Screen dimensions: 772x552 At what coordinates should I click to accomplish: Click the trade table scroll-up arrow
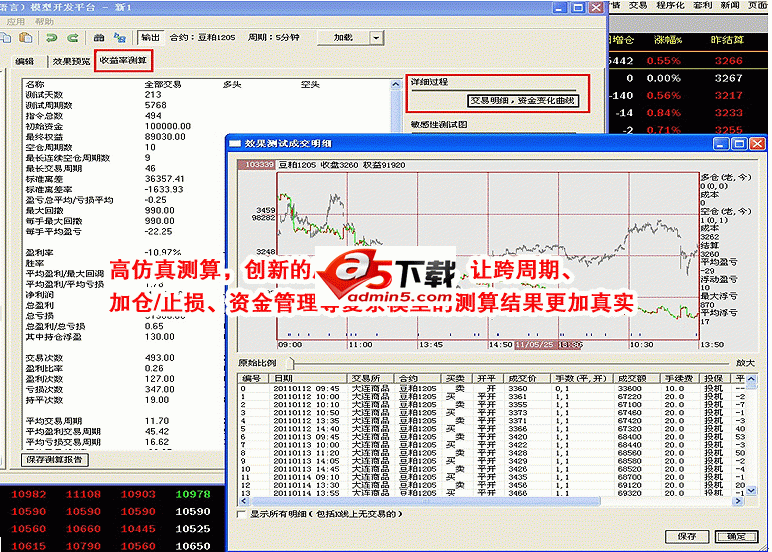(751, 379)
